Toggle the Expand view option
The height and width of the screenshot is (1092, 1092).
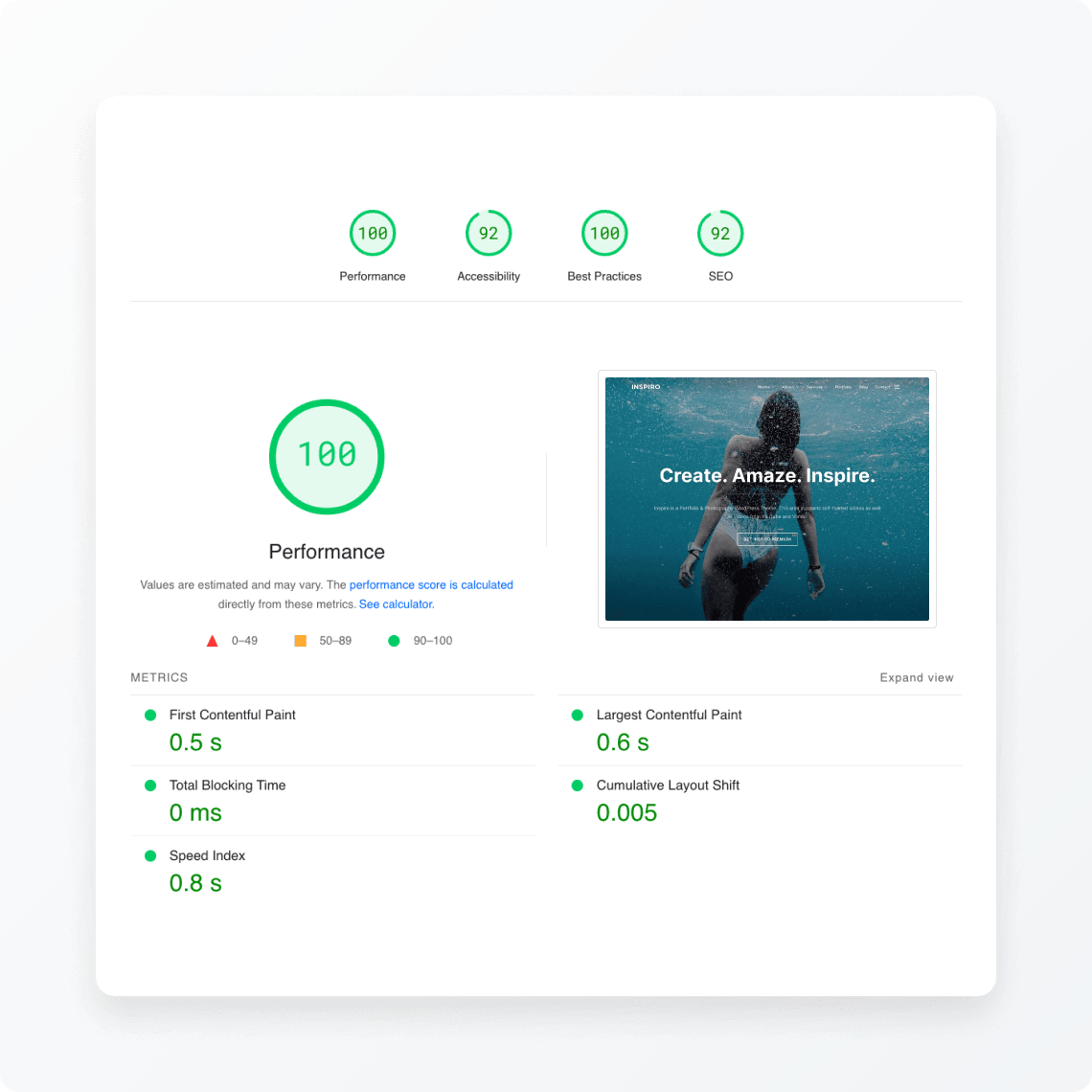tap(917, 677)
